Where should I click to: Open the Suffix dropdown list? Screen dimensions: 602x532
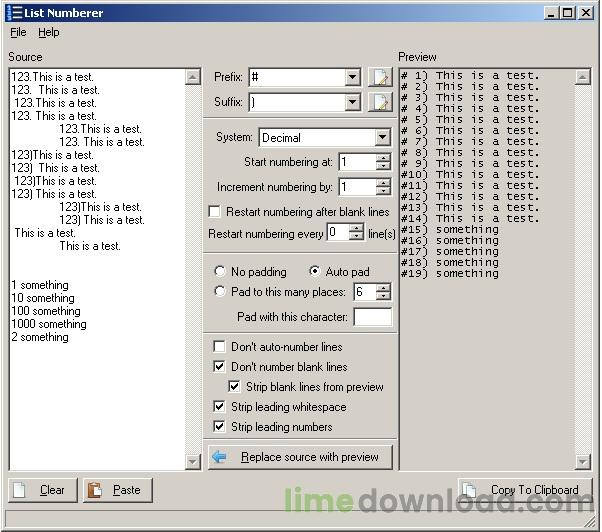pyautogui.click(x=352, y=102)
